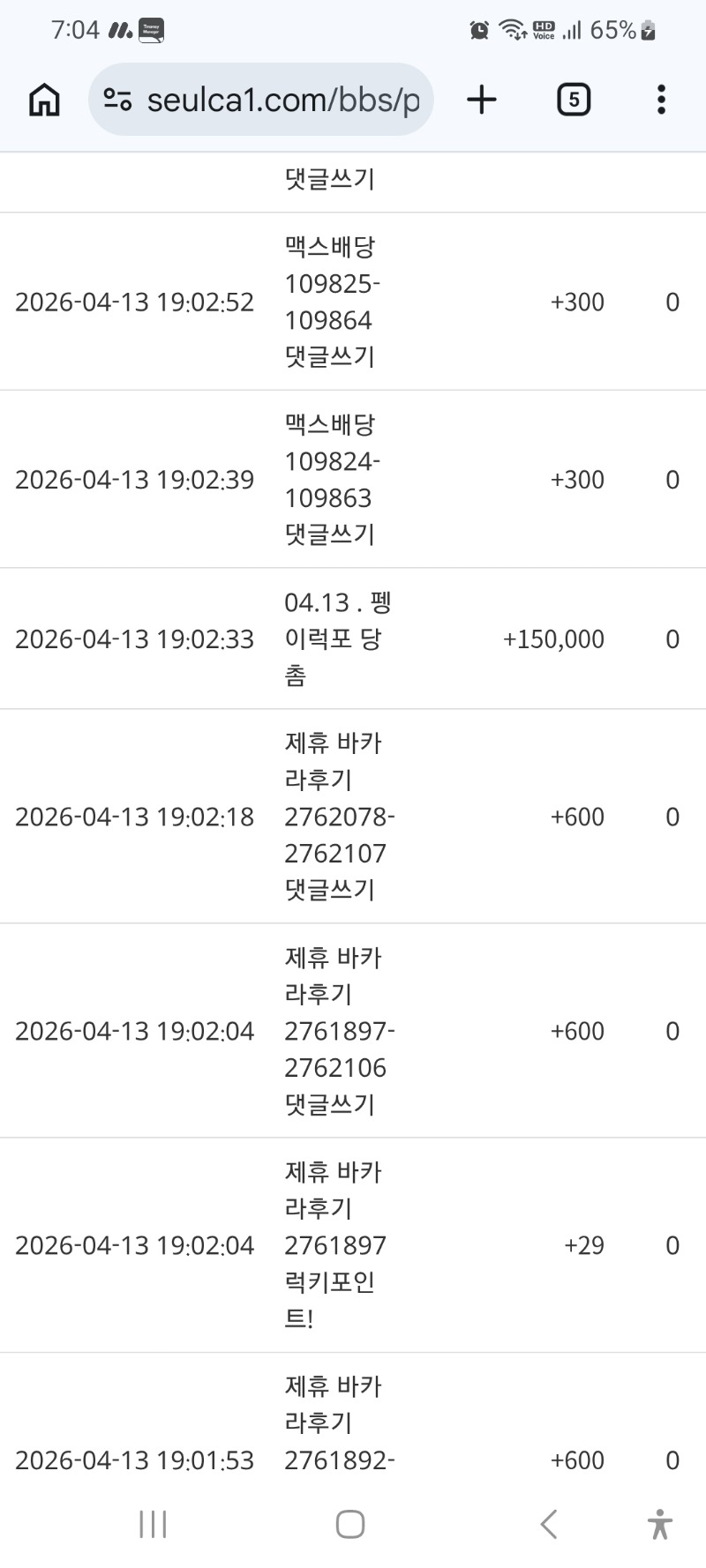
Task: Open Chrome three-dot overflow menu
Action: coord(661,100)
